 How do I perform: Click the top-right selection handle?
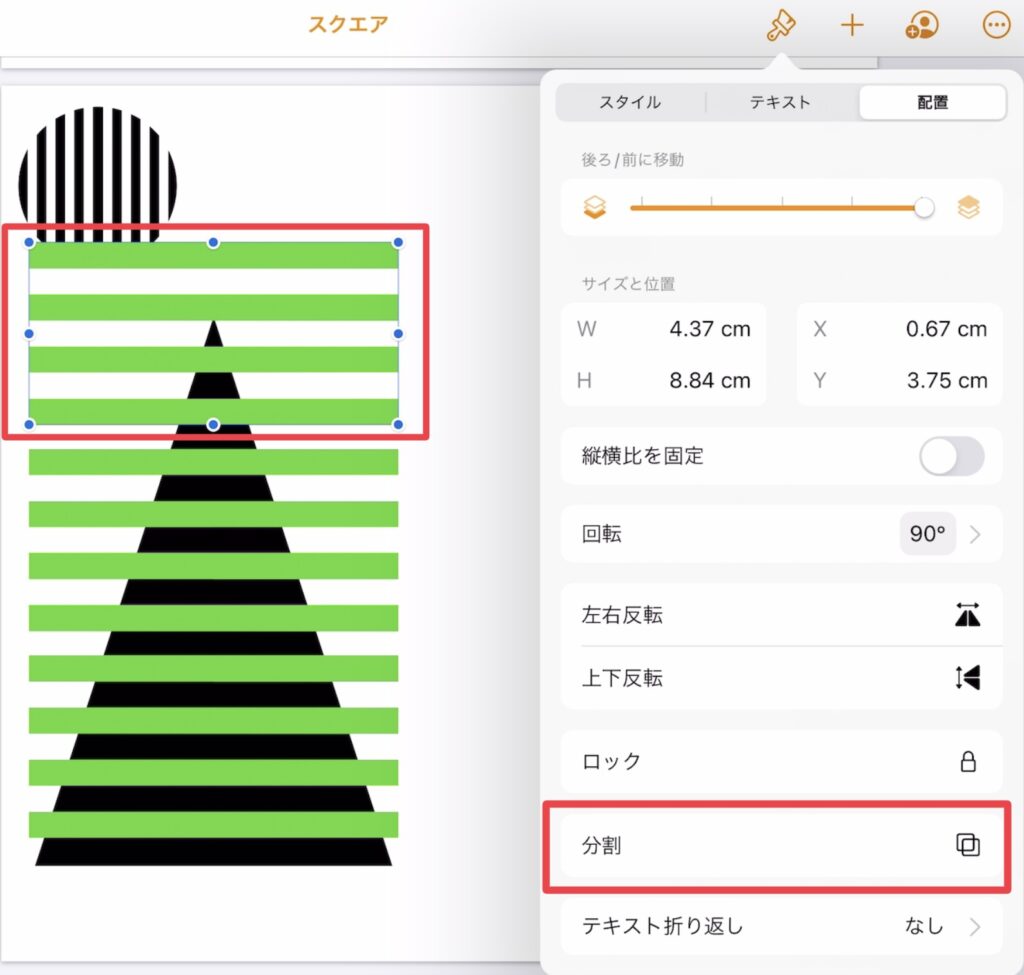[398, 243]
